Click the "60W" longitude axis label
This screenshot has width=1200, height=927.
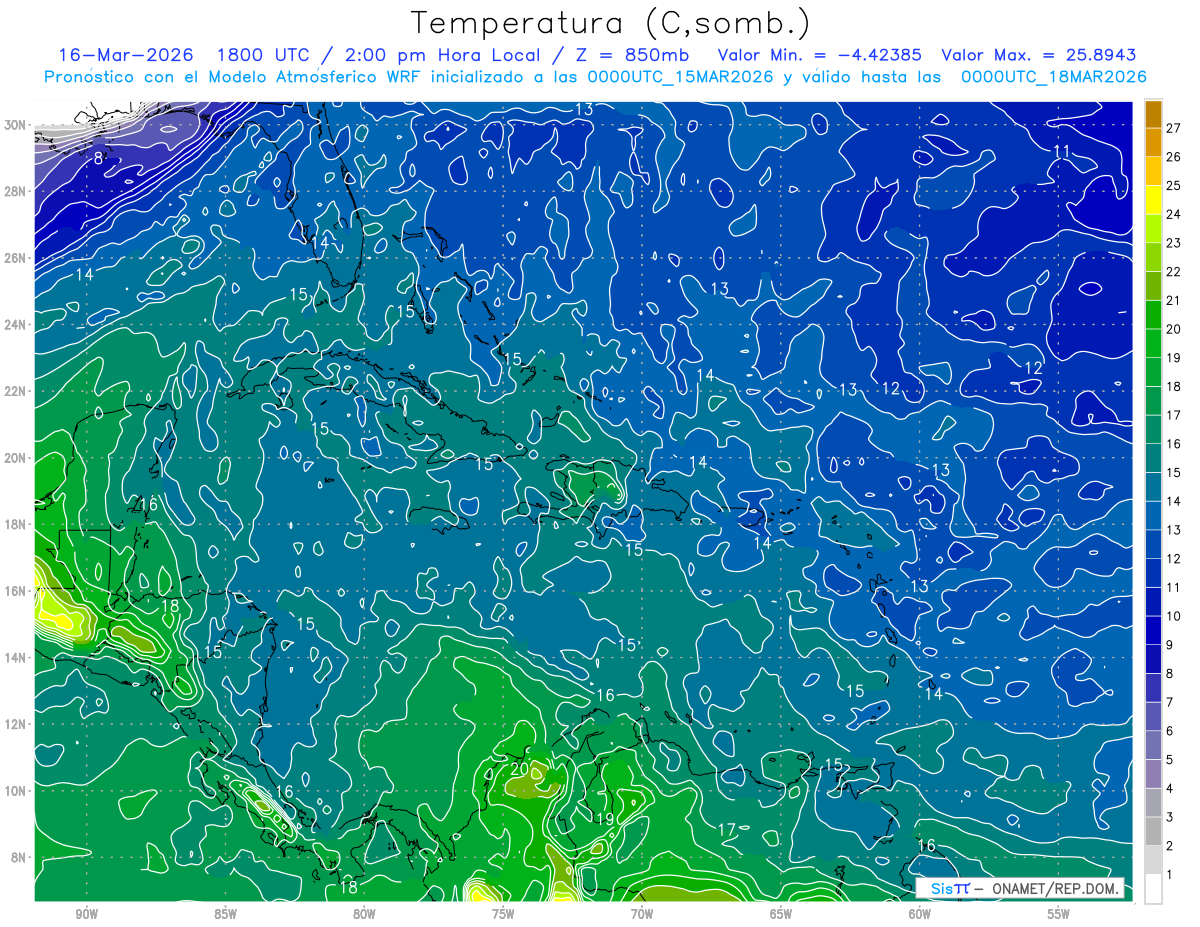click(920, 914)
